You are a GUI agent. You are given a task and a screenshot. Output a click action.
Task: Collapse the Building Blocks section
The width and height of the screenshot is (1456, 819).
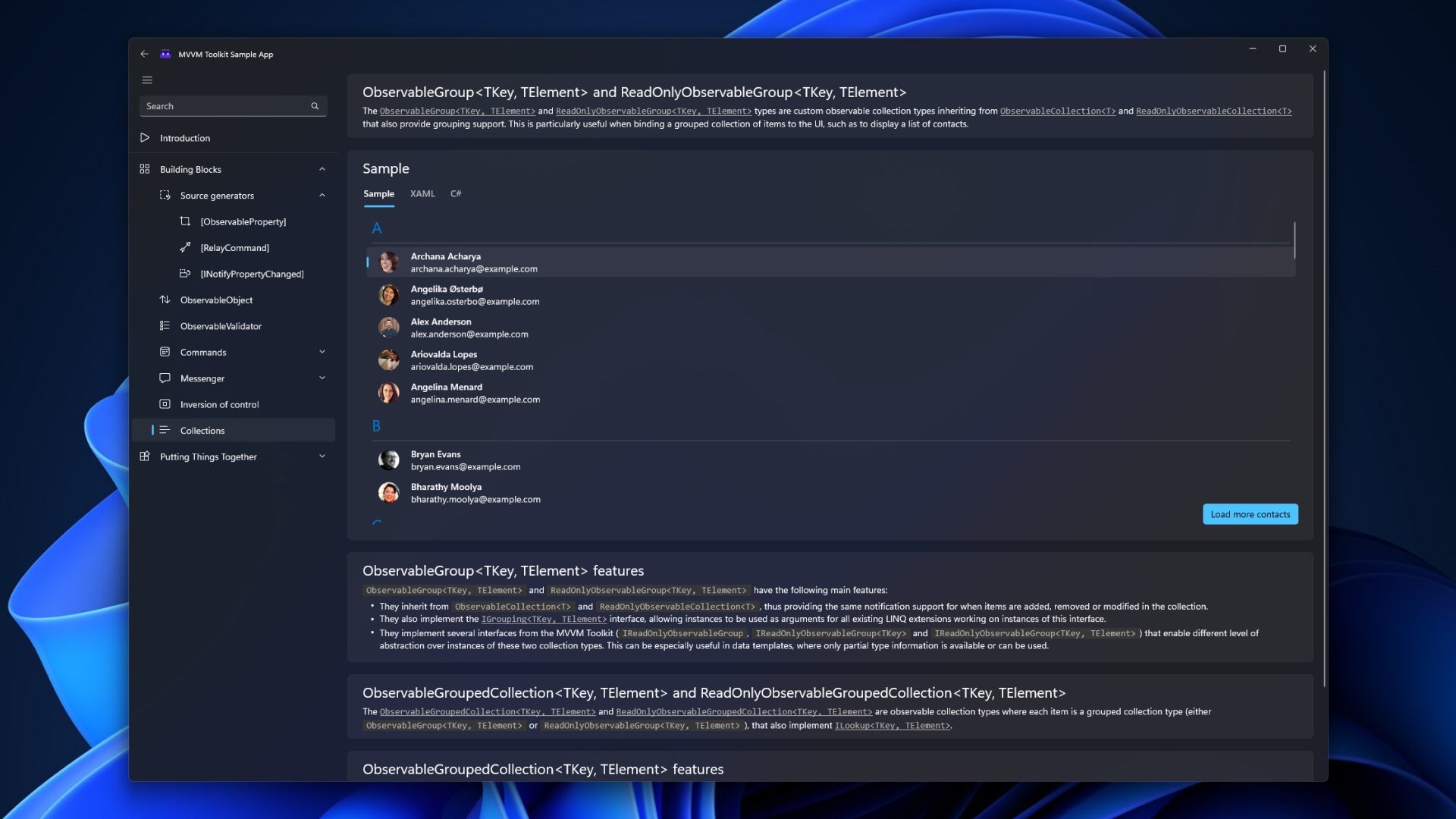(x=322, y=169)
